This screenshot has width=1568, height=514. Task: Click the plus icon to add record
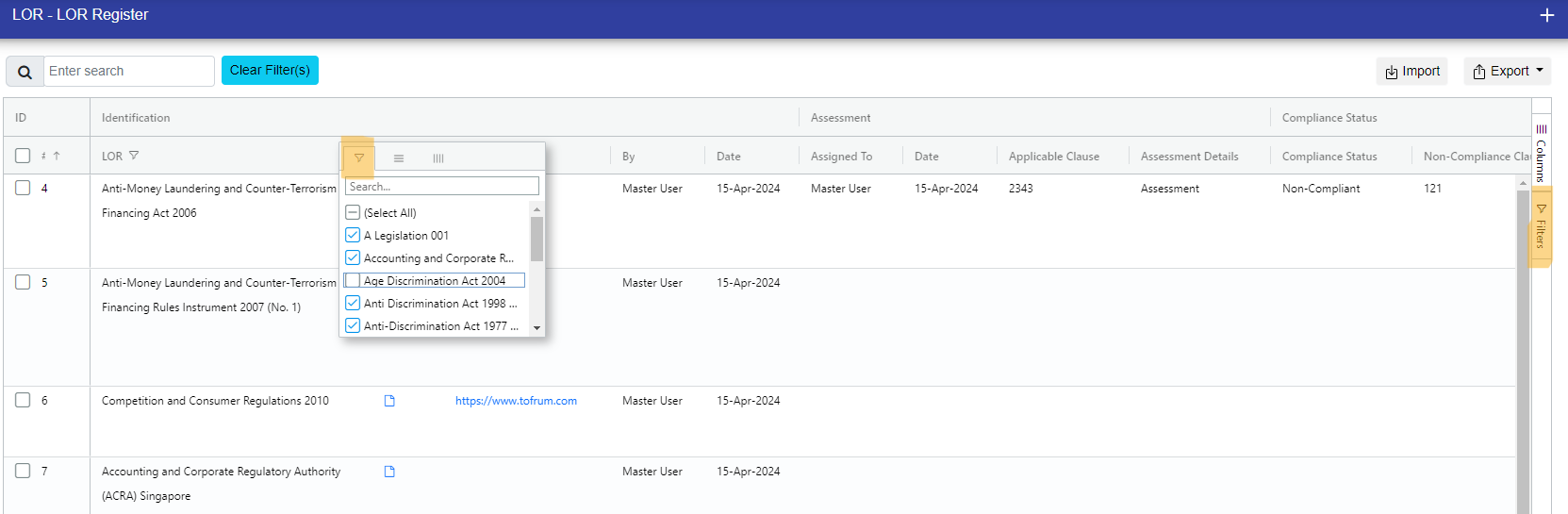point(1546,15)
